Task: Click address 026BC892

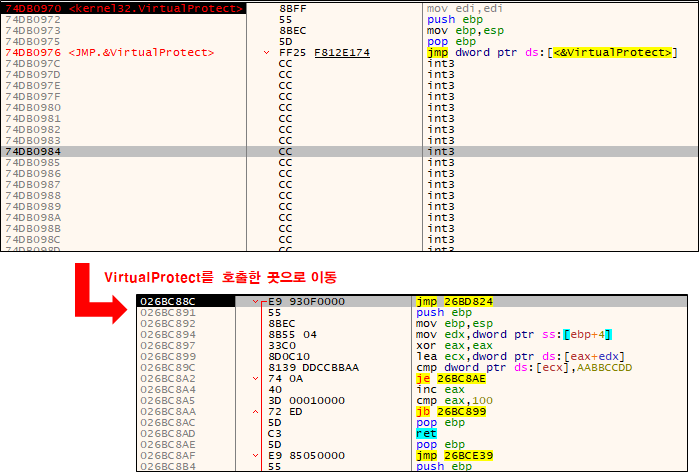Action: pyautogui.click(x=167, y=324)
